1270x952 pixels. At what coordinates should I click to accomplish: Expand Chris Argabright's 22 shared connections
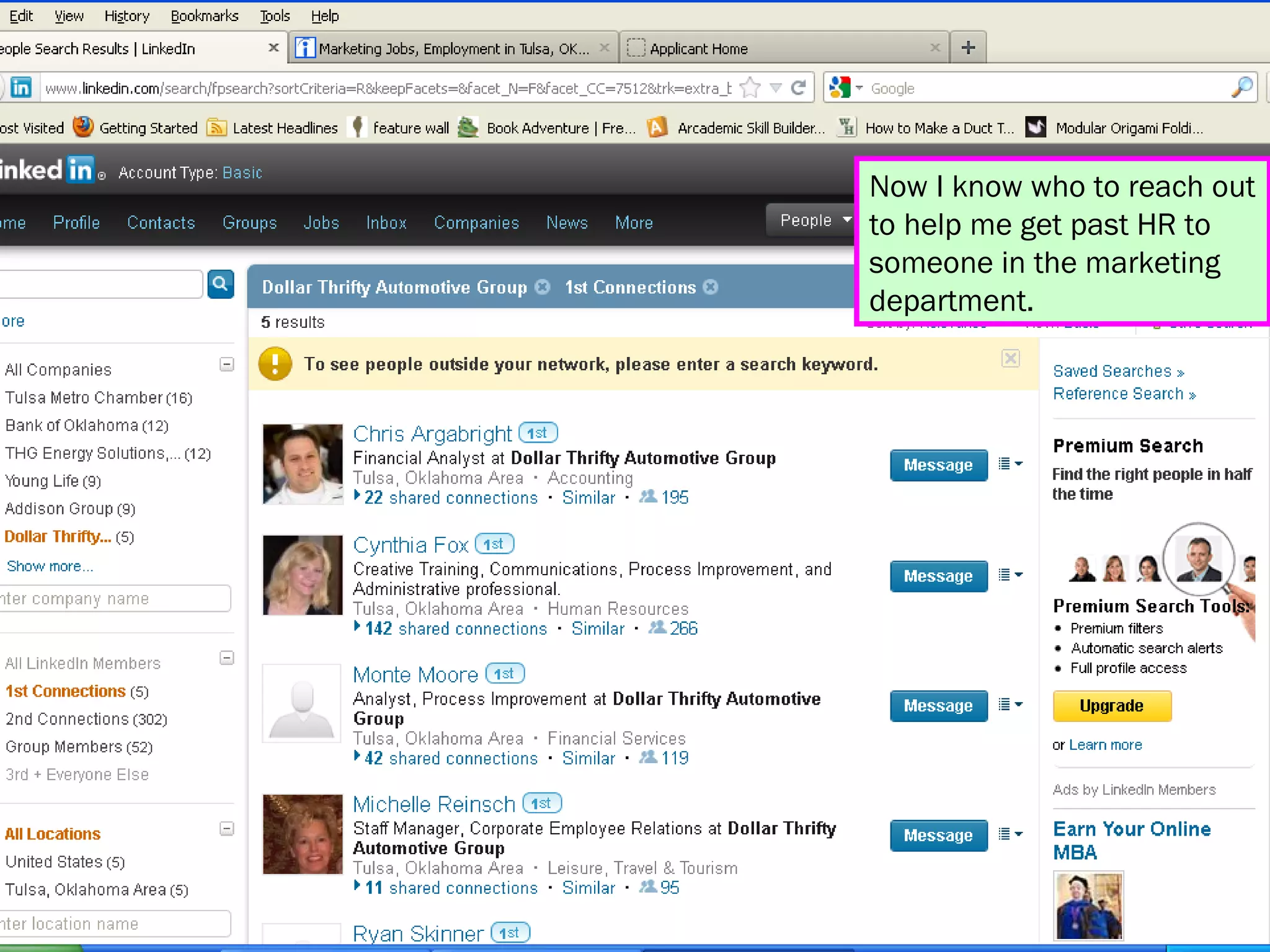[446, 498]
